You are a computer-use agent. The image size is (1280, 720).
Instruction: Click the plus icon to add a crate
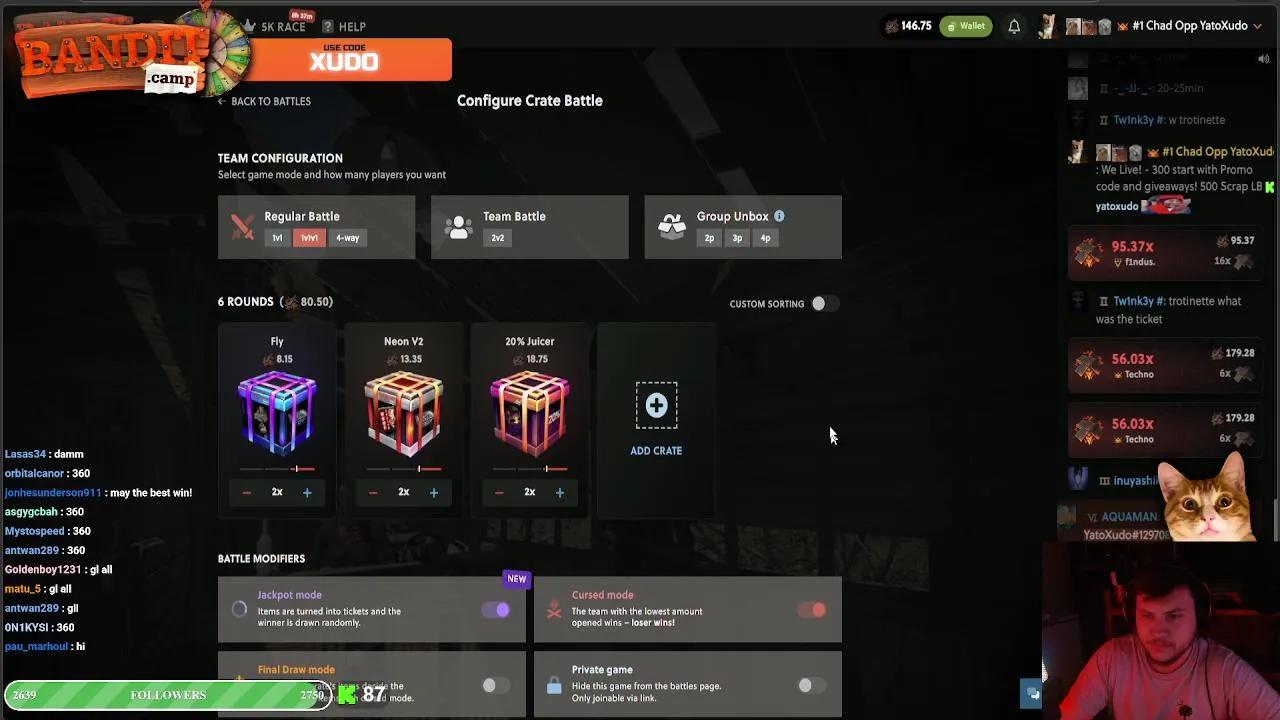click(x=656, y=405)
